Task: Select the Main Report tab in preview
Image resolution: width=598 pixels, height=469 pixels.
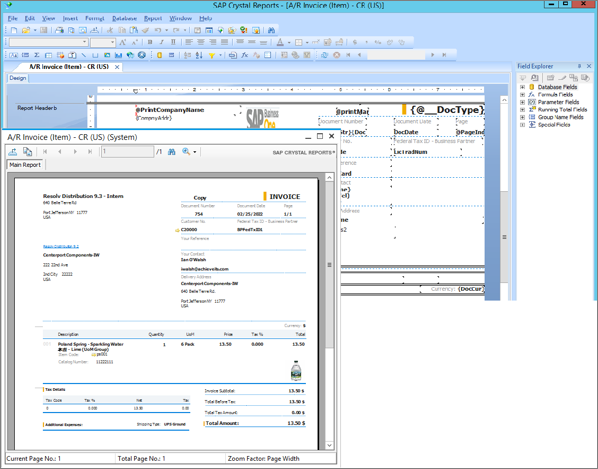Action: click(x=25, y=165)
